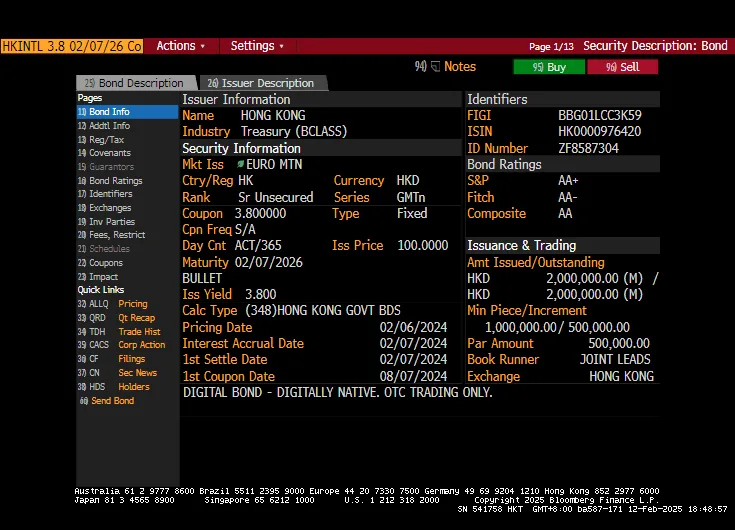Open the Impact page
Viewport: 735px width, 530px height.
click(98, 277)
